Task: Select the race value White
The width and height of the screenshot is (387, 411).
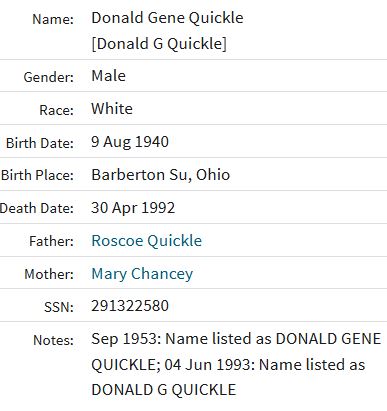Action: [112, 109]
